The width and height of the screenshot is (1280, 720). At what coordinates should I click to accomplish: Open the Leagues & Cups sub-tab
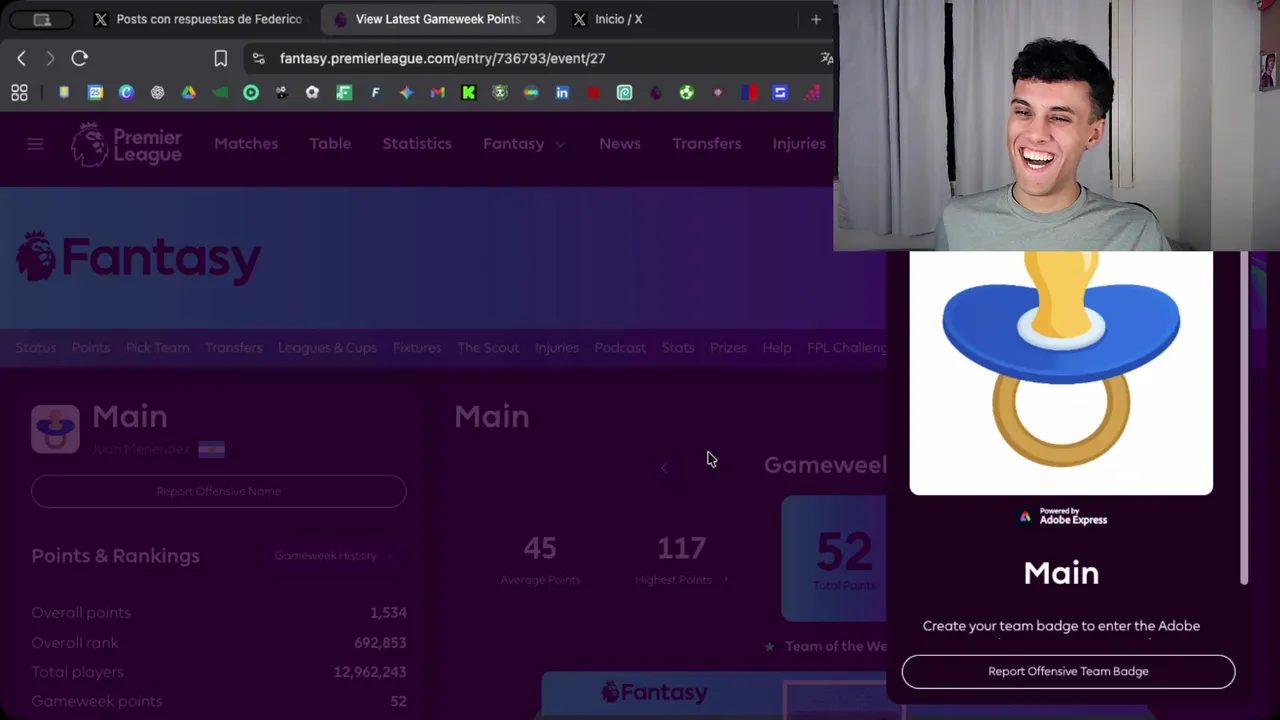coord(328,348)
